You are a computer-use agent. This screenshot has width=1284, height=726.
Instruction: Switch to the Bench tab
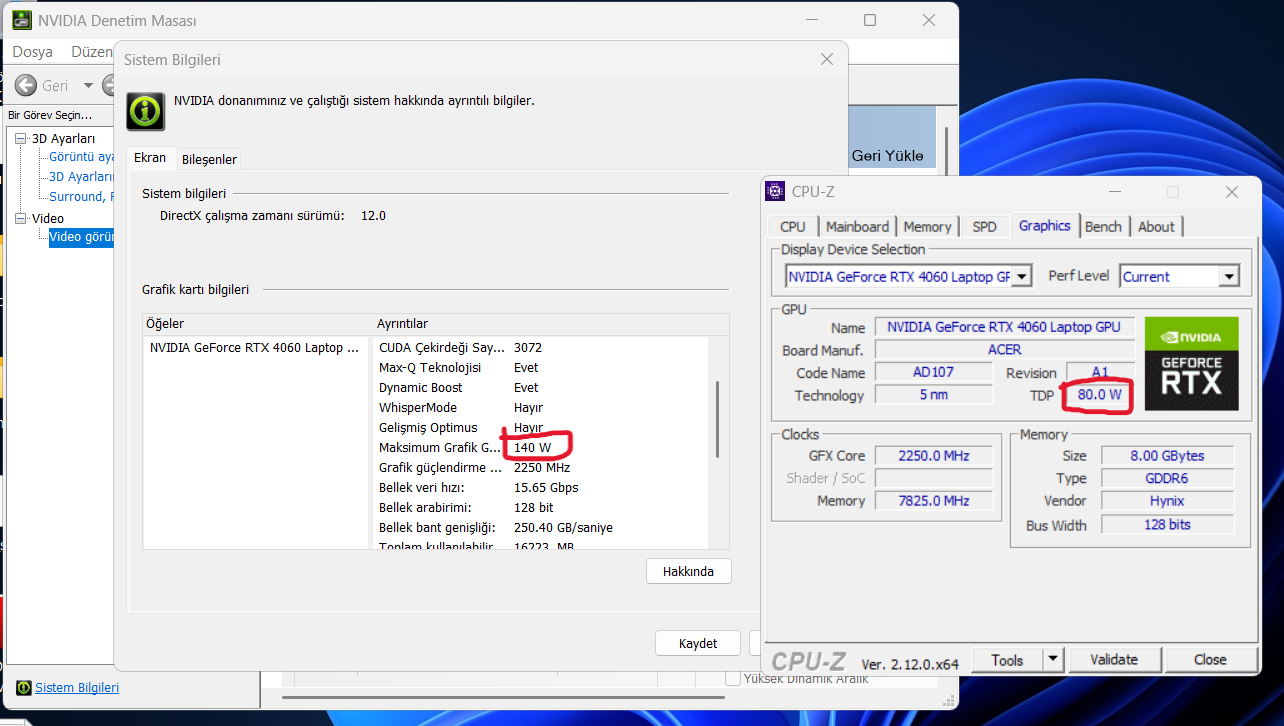pos(1104,227)
